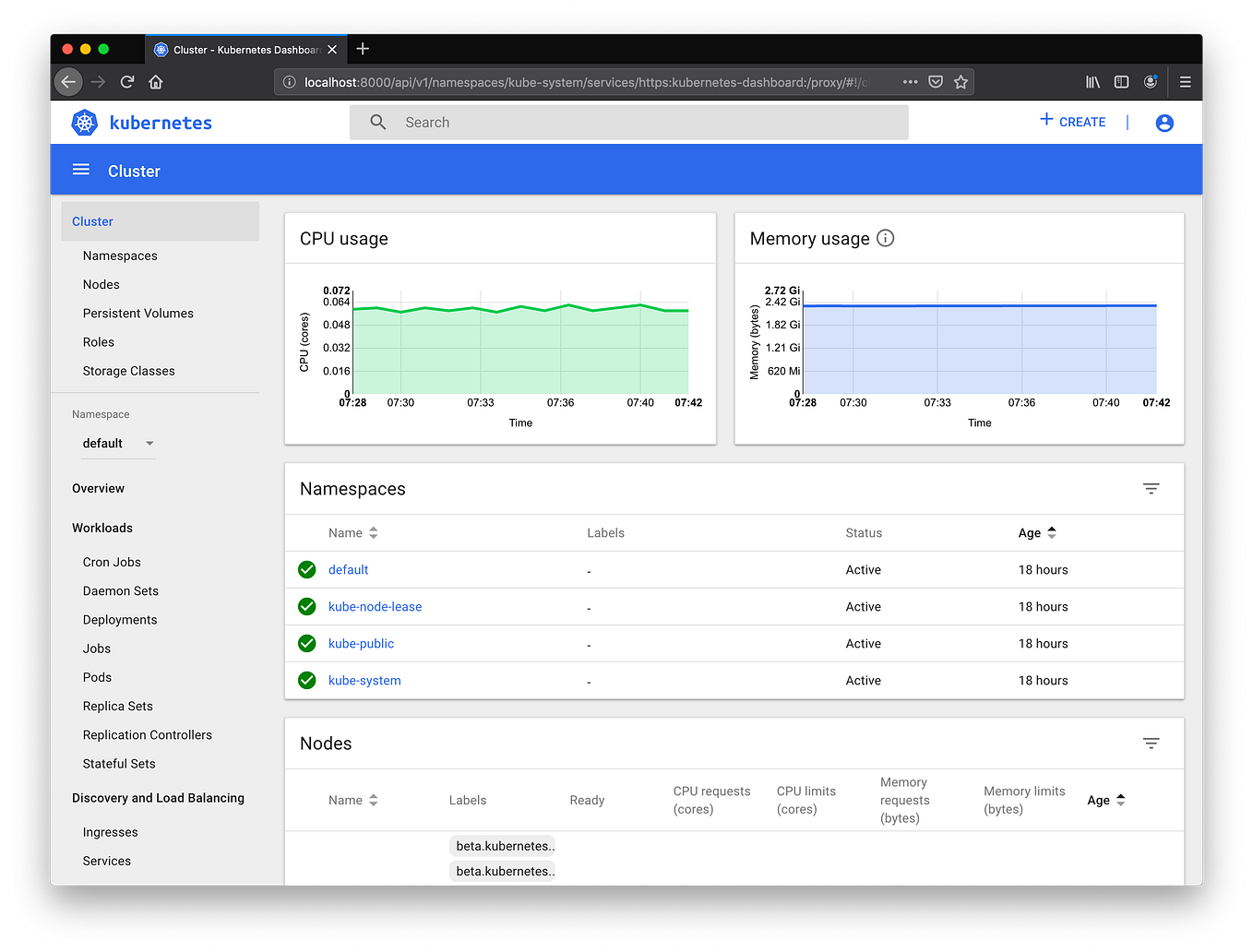Screen dimensions: 1253x952
Task: Click the Memory usage info icon
Action: point(885,238)
